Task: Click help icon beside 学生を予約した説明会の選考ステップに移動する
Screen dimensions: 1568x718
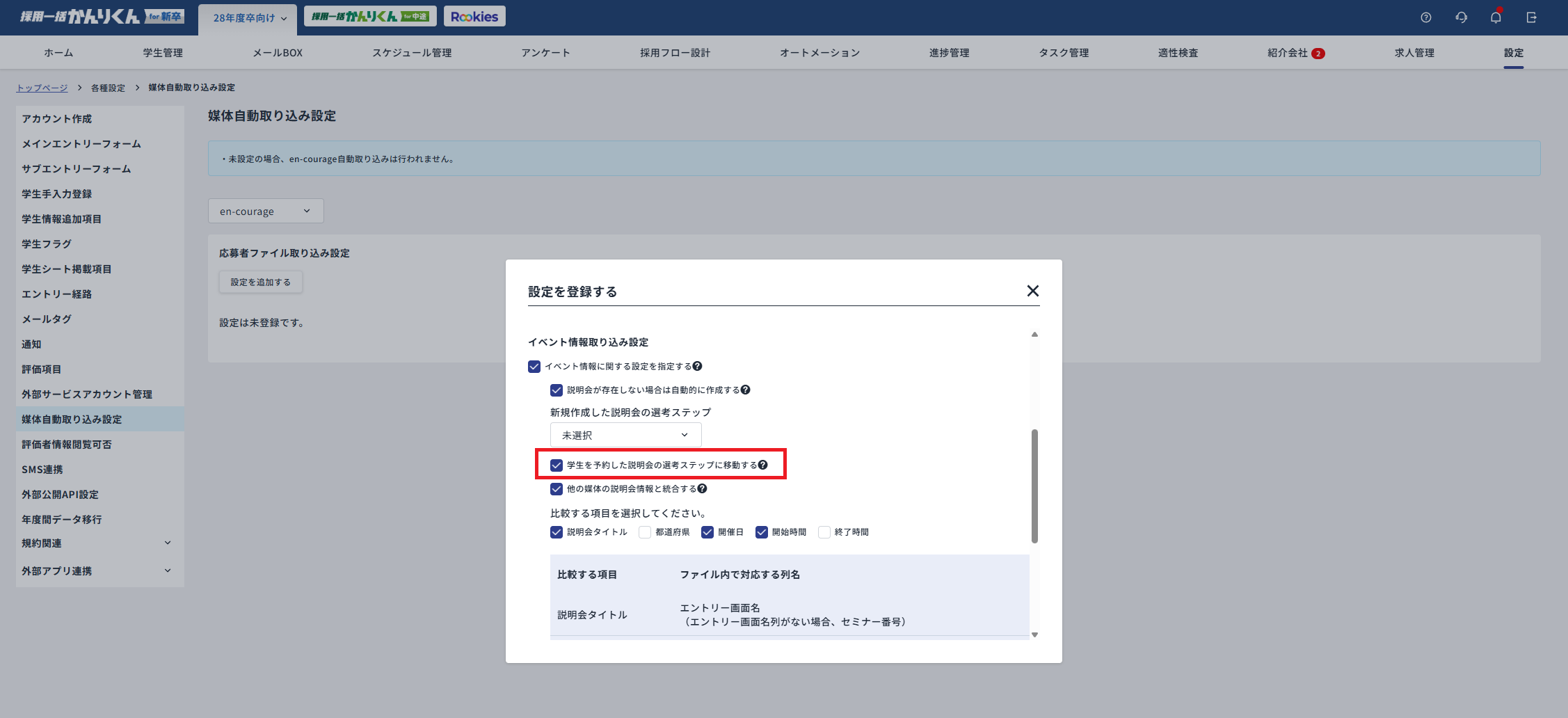Action: [x=763, y=465]
